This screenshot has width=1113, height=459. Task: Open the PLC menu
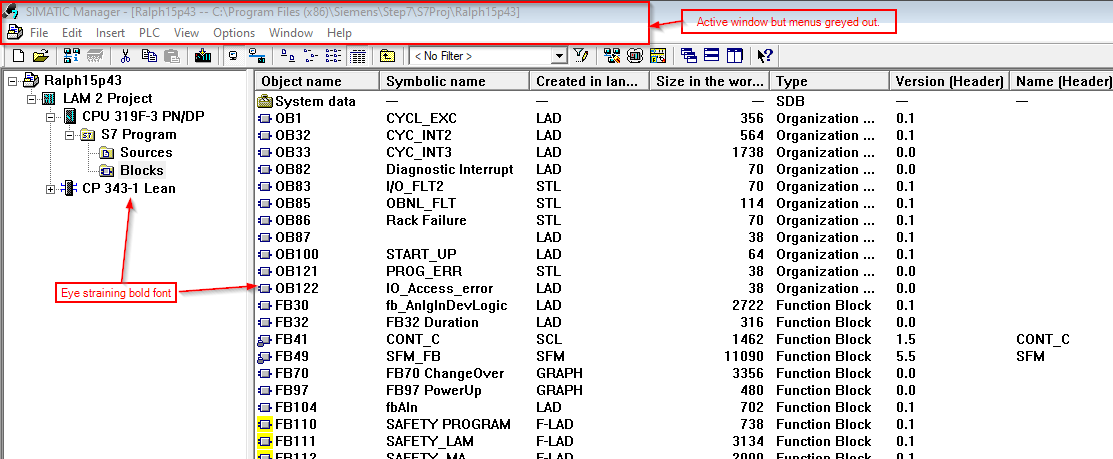[x=149, y=33]
